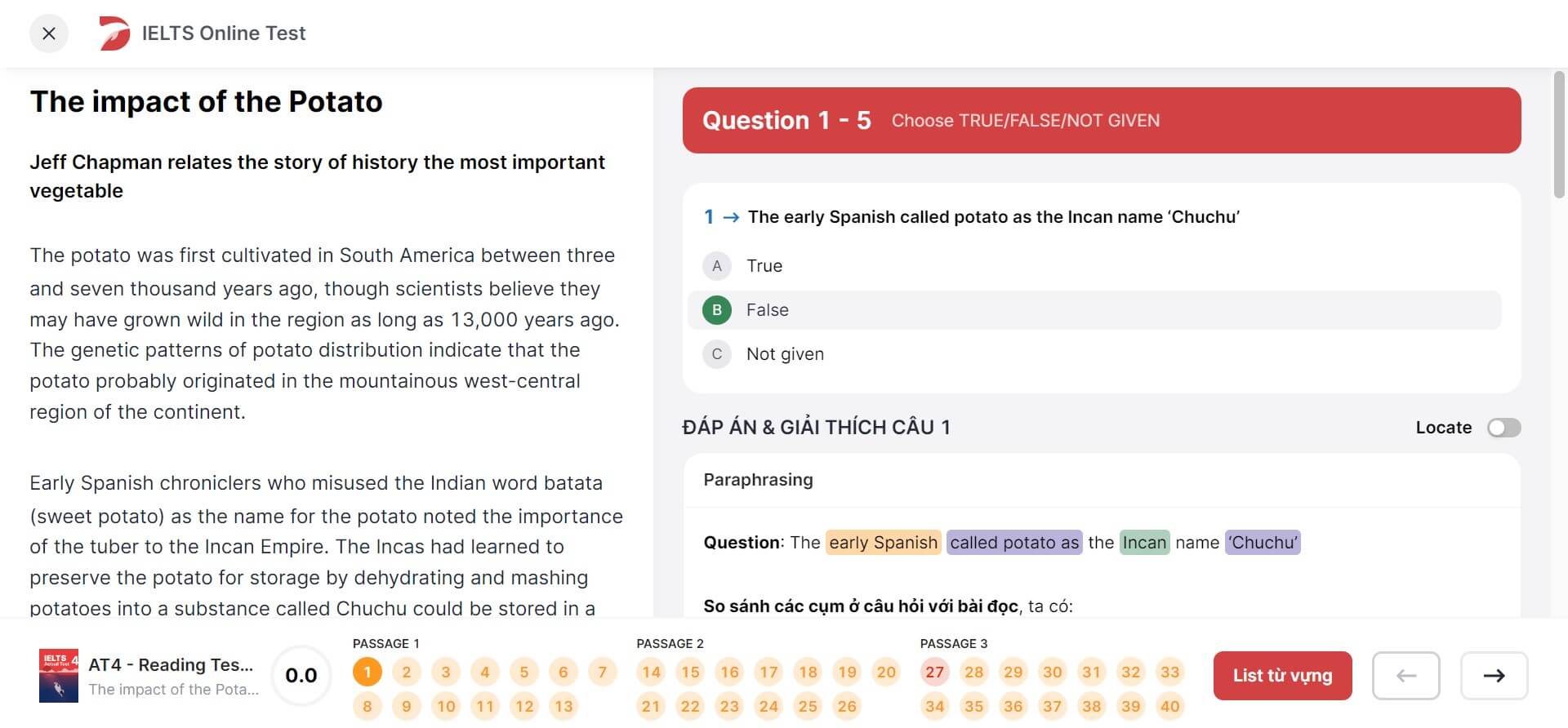Select question number 40
The height and width of the screenshot is (728, 1568).
click(x=1170, y=706)
